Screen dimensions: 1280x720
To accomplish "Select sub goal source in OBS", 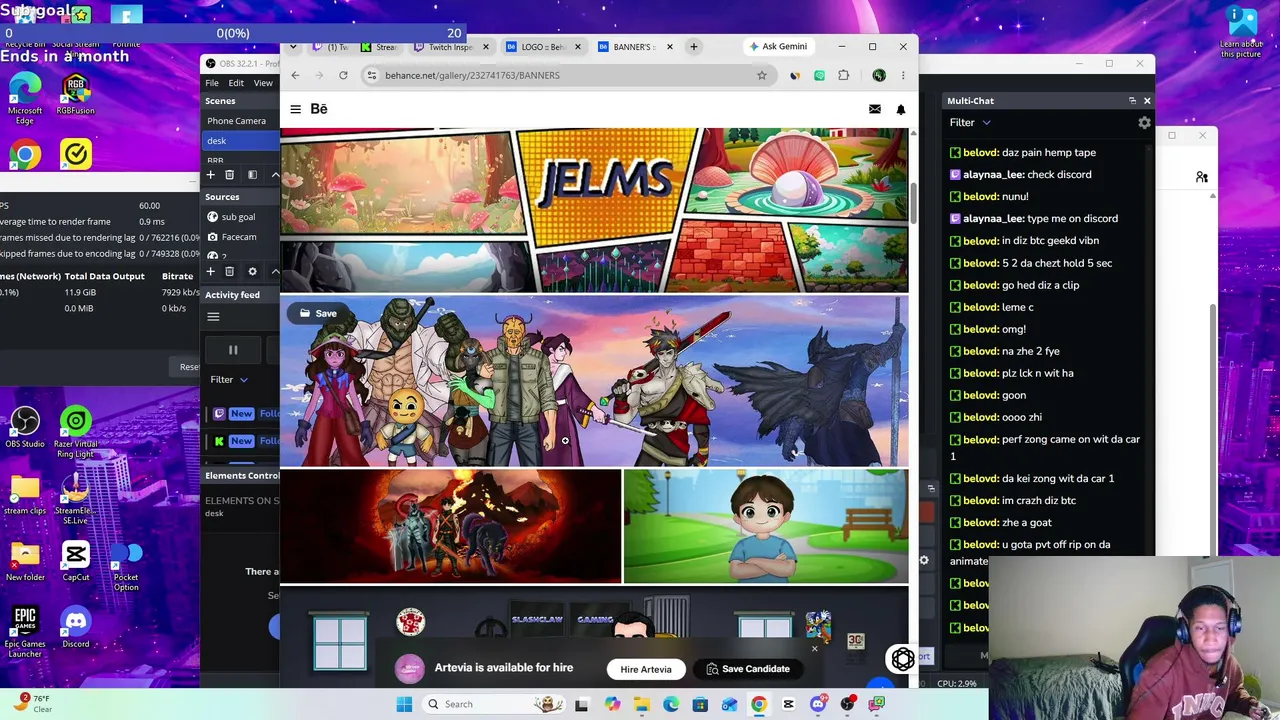I will pyautogui.click(x=240, y=217).
